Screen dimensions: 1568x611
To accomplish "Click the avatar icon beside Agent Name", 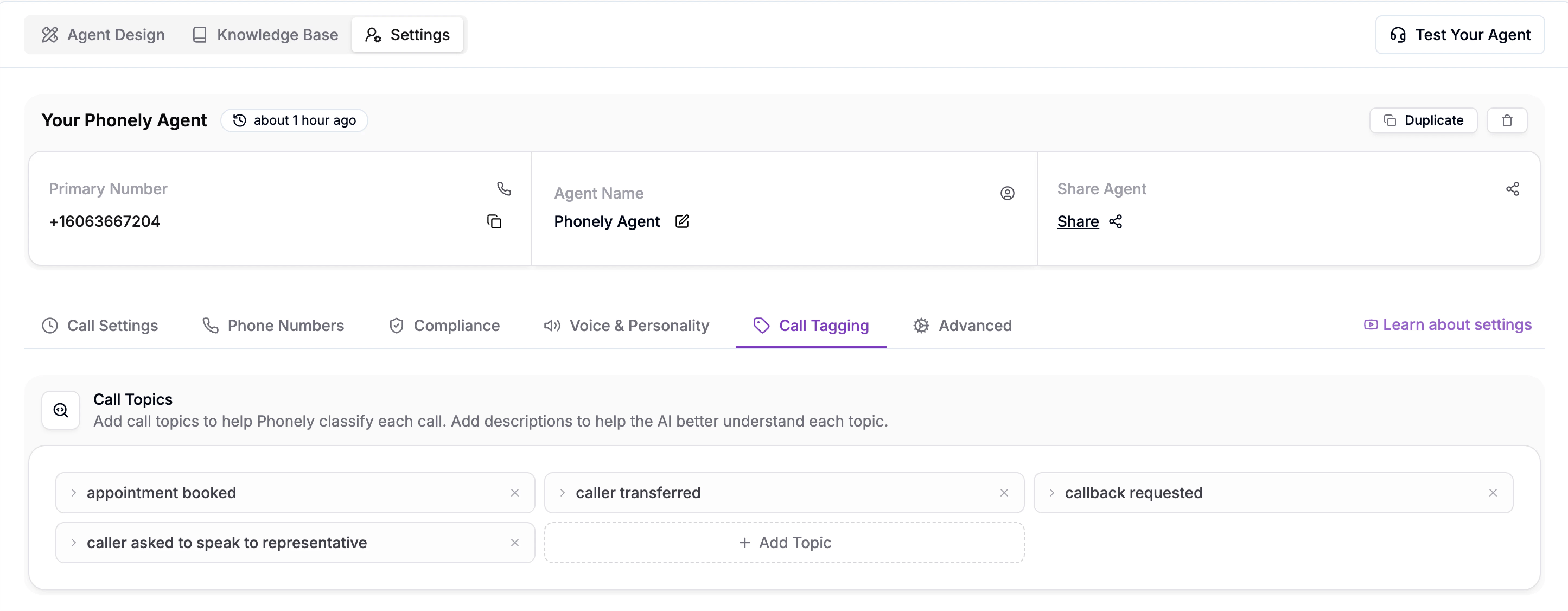I will (x=1007, y=193).
